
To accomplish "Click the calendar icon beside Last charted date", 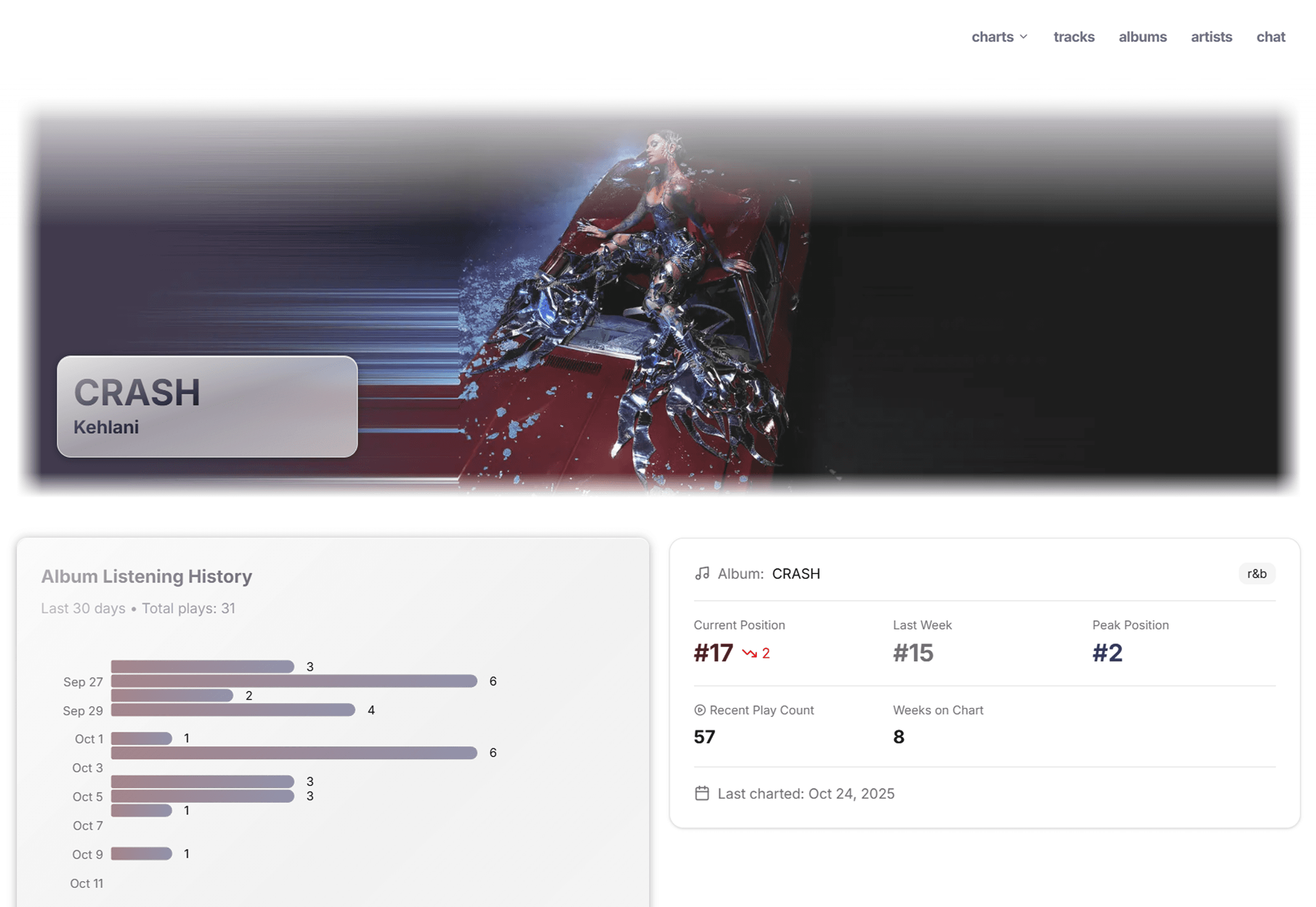I will 703,793.
